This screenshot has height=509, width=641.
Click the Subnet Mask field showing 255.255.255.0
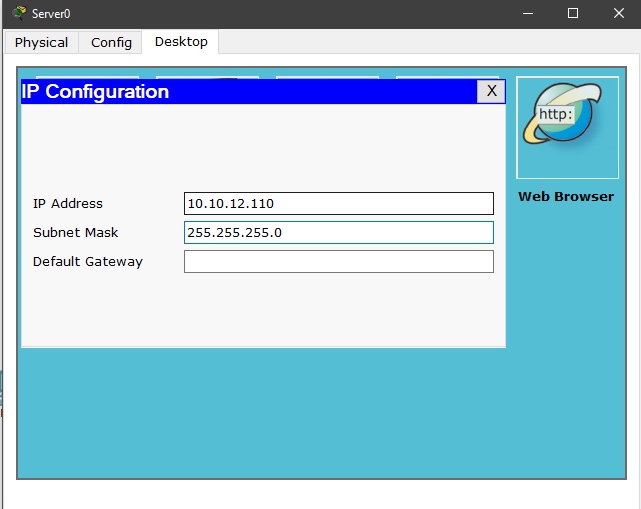tap(338, 232)
